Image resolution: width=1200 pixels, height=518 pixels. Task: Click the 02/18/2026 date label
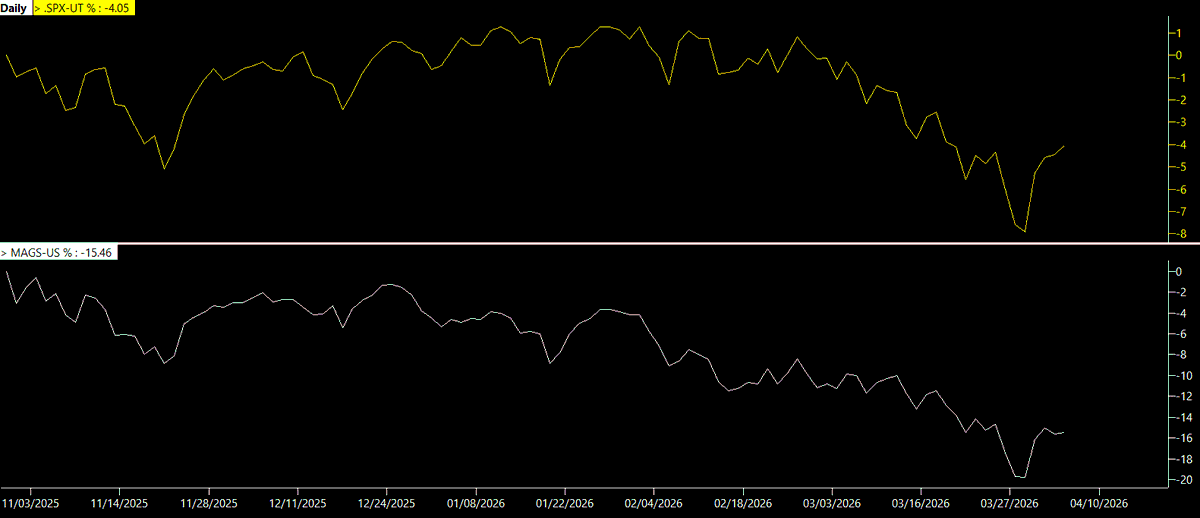coord(743,504)
